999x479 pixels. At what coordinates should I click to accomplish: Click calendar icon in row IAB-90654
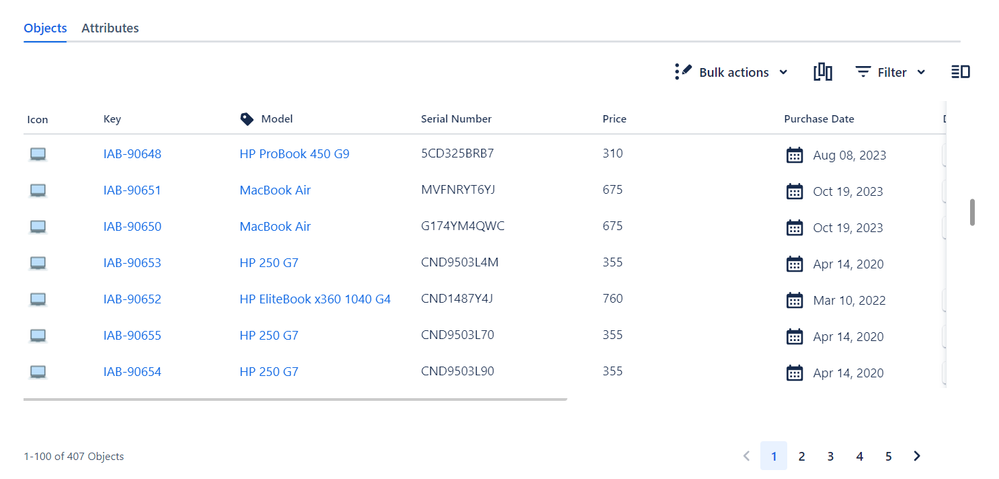click(x=794, y=373)
